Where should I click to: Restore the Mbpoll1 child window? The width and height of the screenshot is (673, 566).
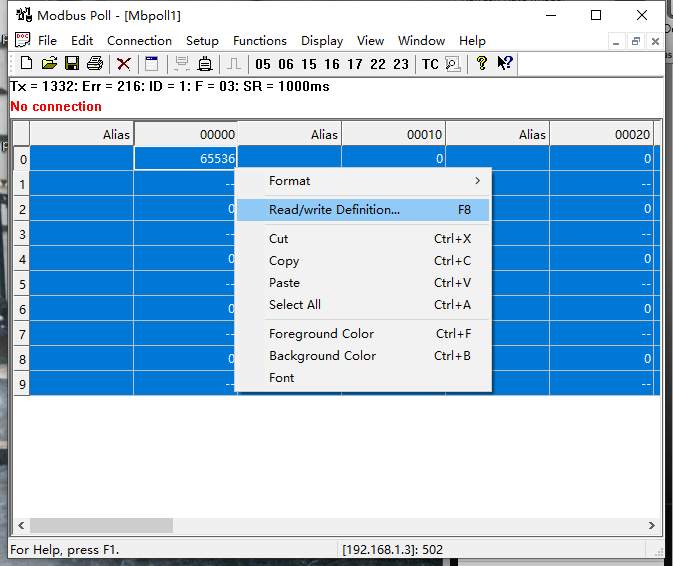pos(636,41)
